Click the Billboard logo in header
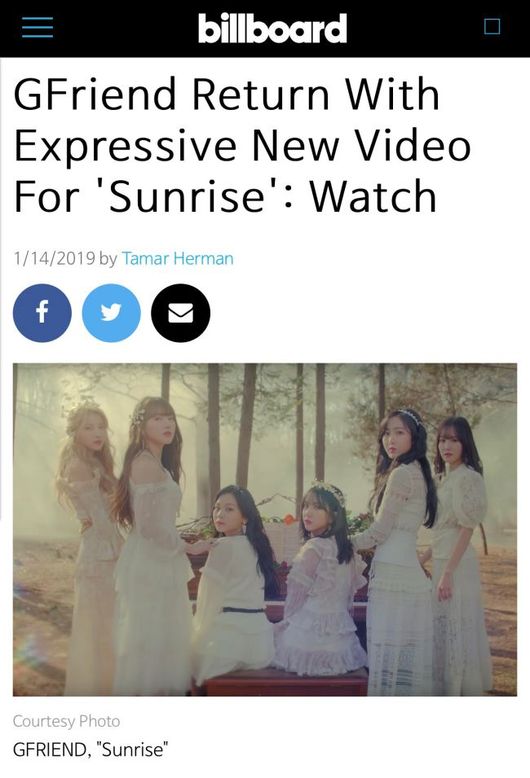530x778 pixels. 272,28
